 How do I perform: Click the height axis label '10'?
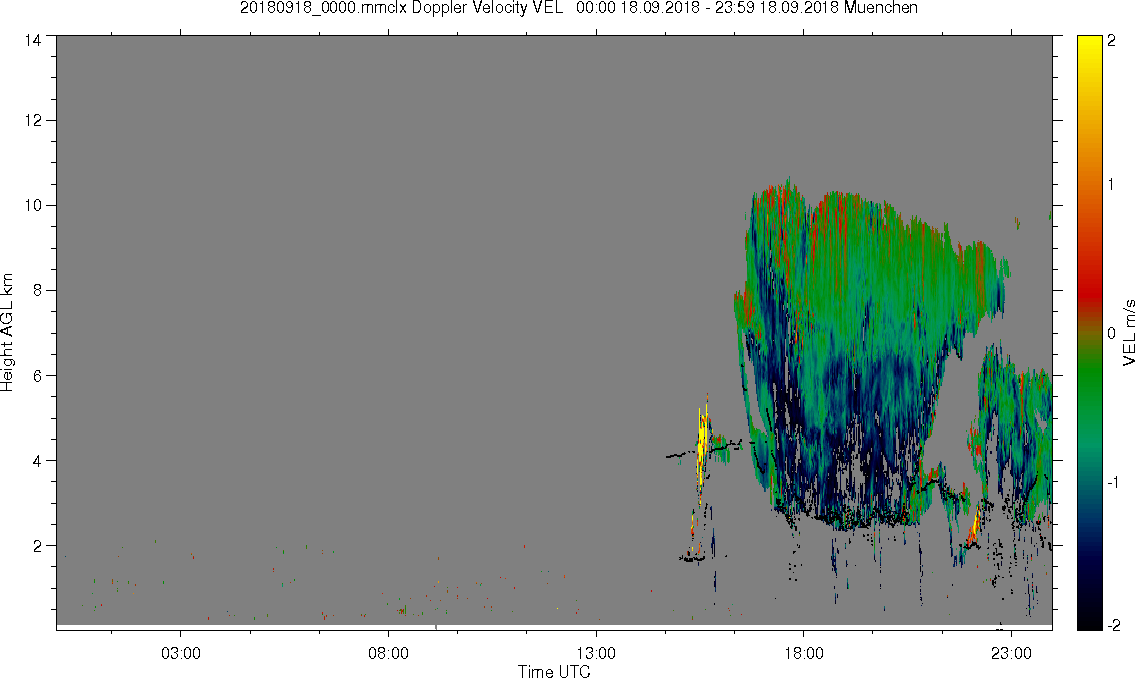(x=33, y=205)
